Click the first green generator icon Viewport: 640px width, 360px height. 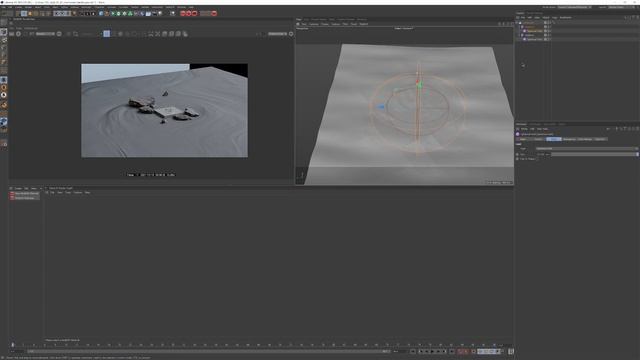tap(113, 13)
